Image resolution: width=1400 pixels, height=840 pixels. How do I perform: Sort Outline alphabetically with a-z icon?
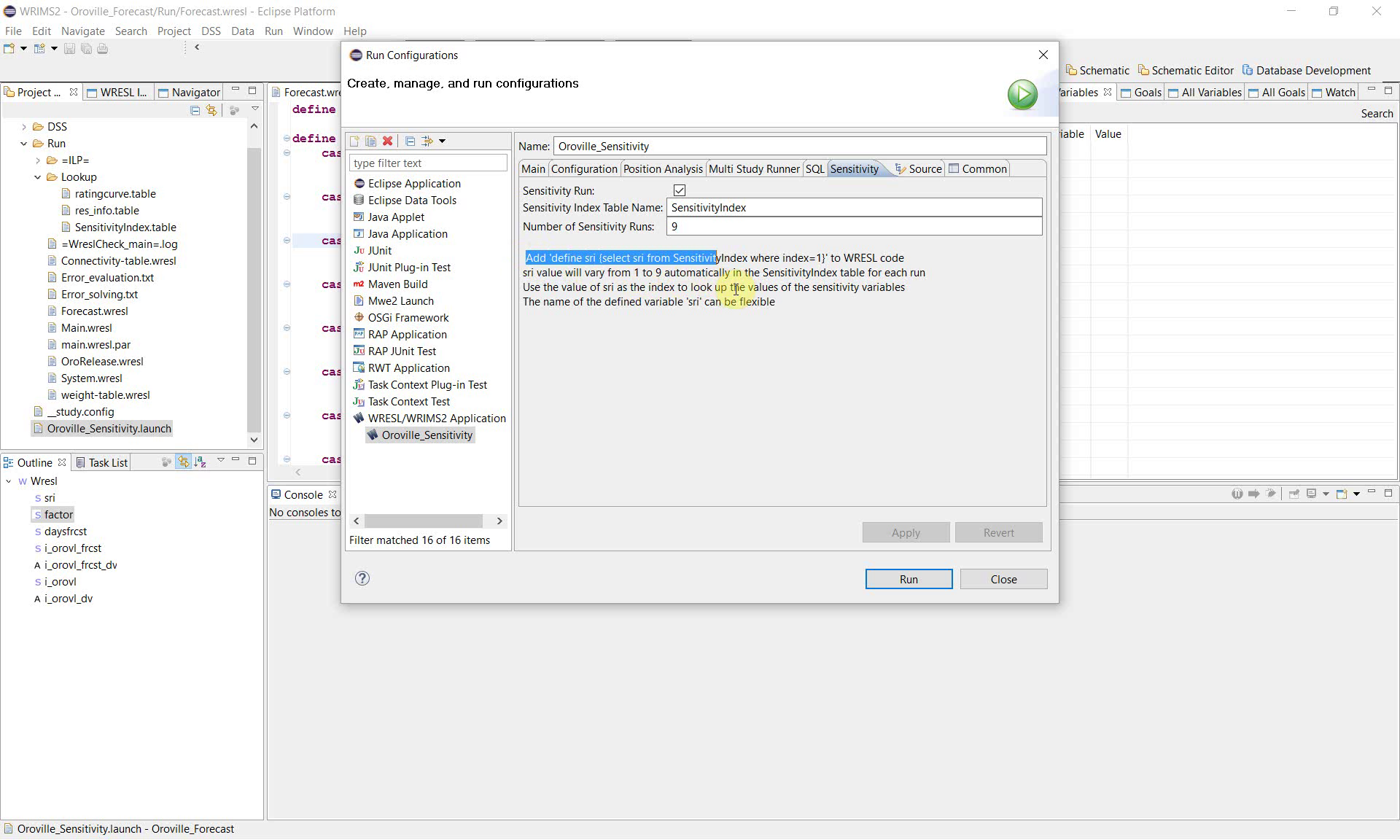coord(201,462)
